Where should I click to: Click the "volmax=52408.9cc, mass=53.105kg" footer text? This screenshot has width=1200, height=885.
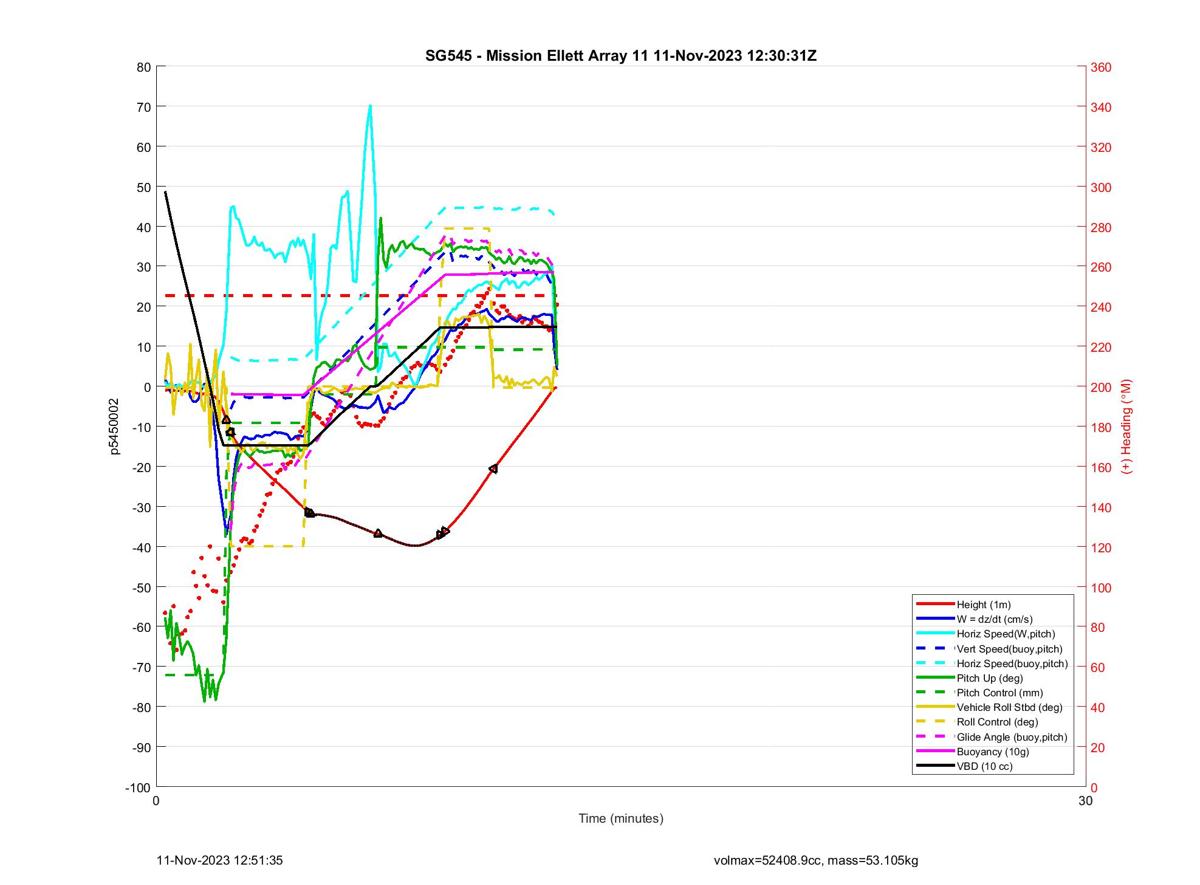tap(816, 860)
